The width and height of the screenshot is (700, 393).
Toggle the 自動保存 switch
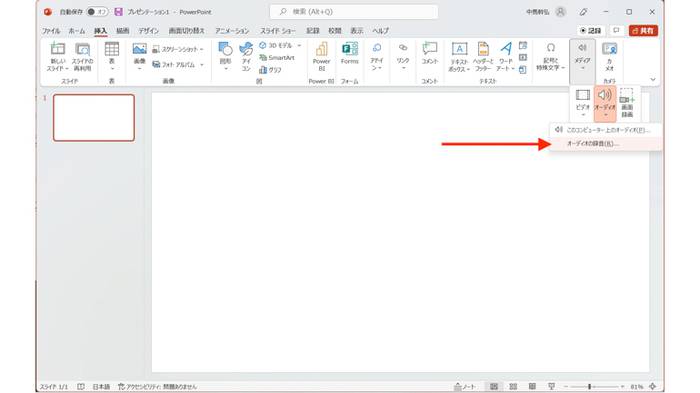[97, 12]
